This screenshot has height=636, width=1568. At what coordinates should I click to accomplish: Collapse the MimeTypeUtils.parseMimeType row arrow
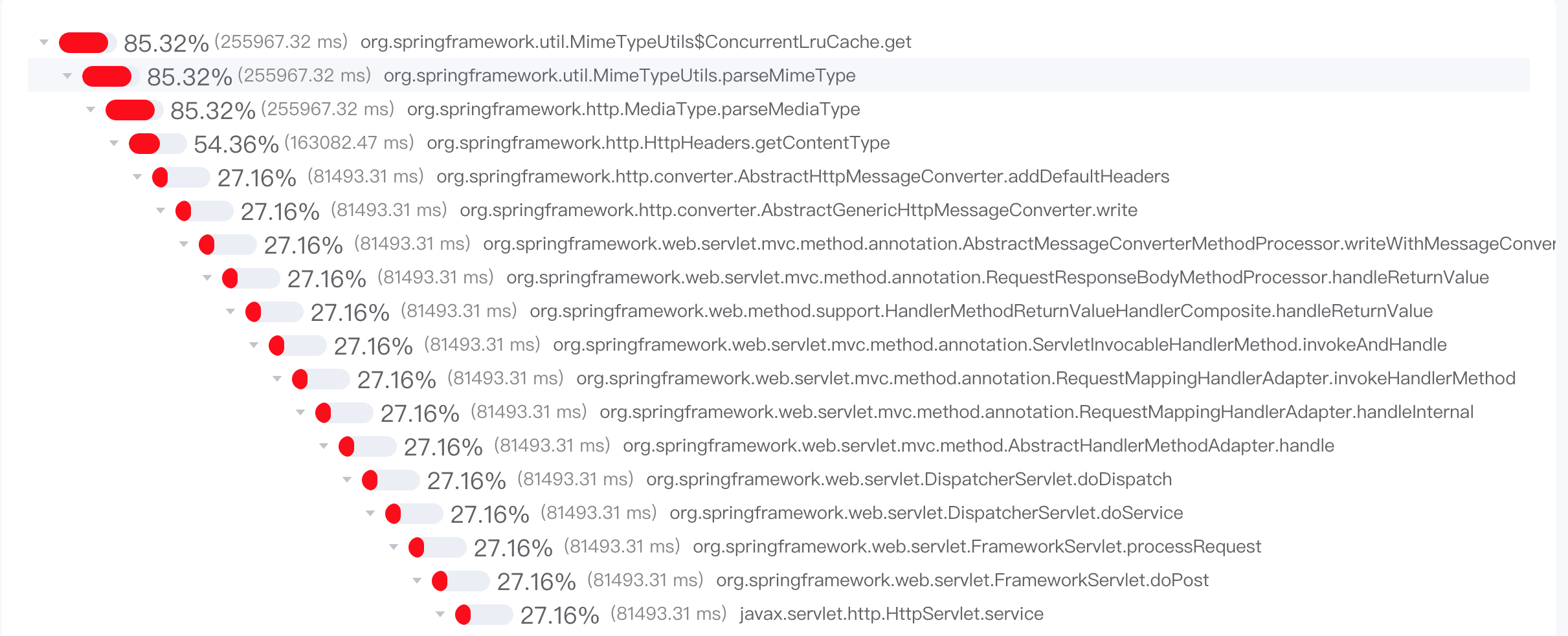(67, 76)
